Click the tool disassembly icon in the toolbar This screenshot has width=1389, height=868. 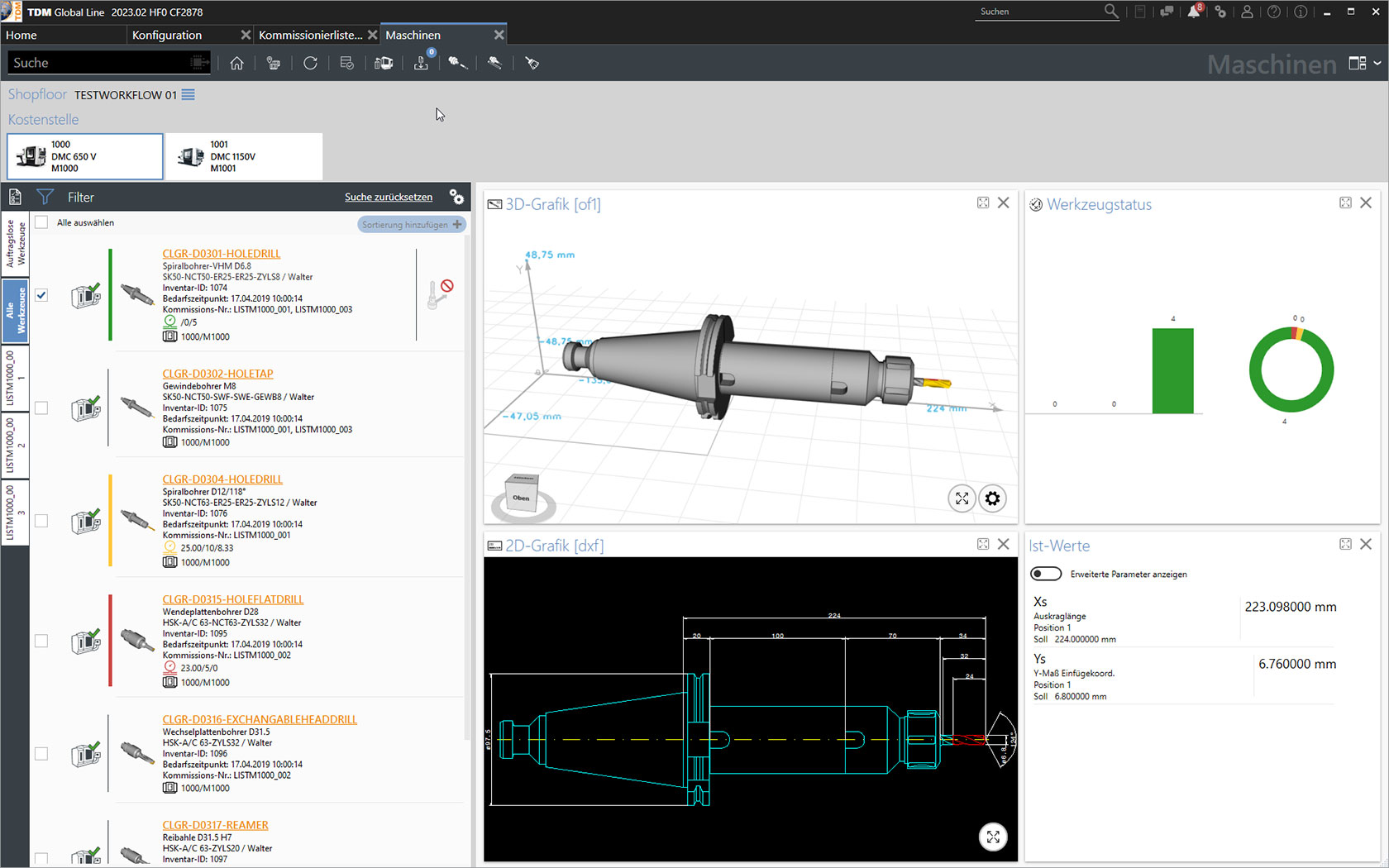[494, 63]
